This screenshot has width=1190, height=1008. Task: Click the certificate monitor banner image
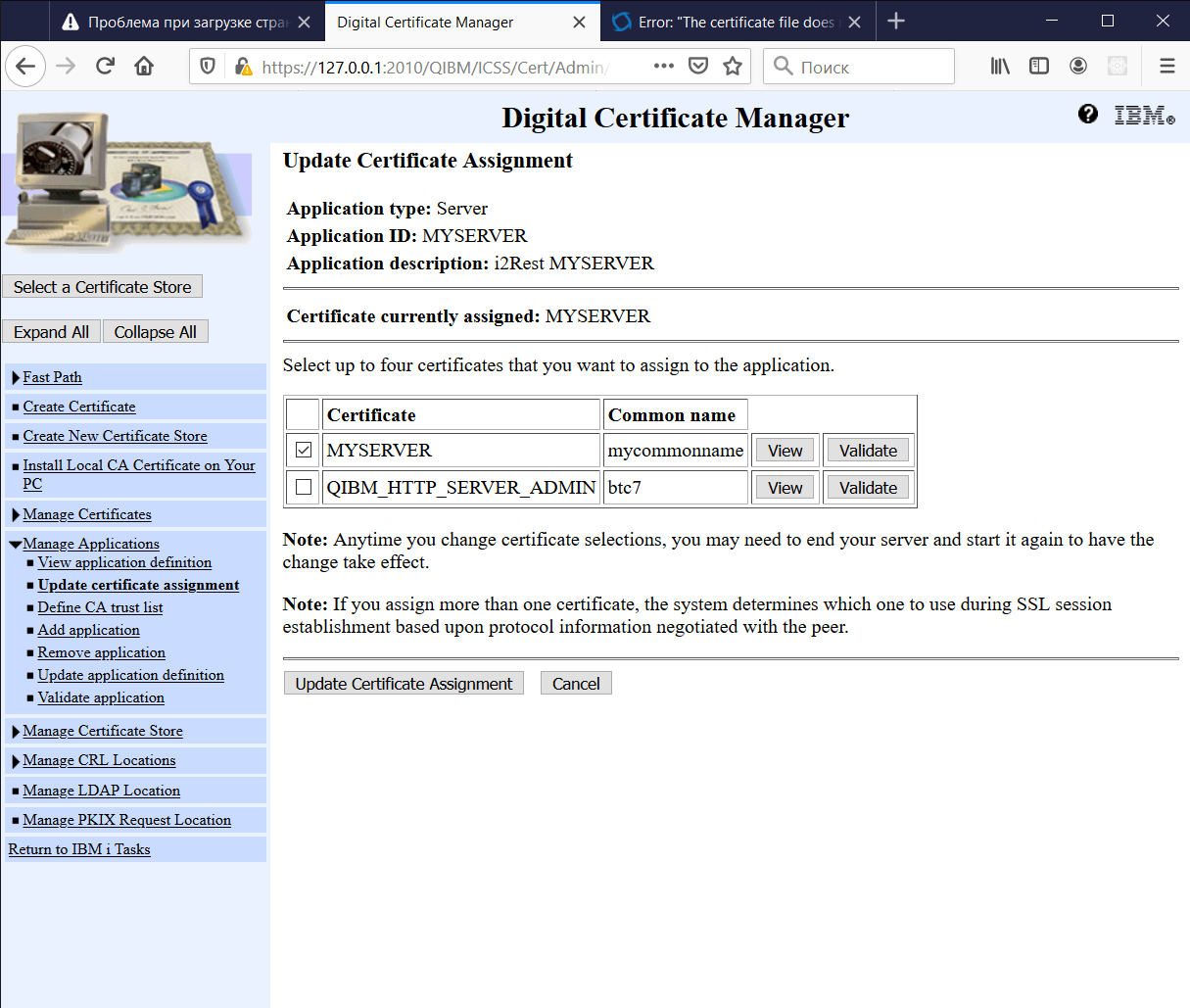coord(127,182)
